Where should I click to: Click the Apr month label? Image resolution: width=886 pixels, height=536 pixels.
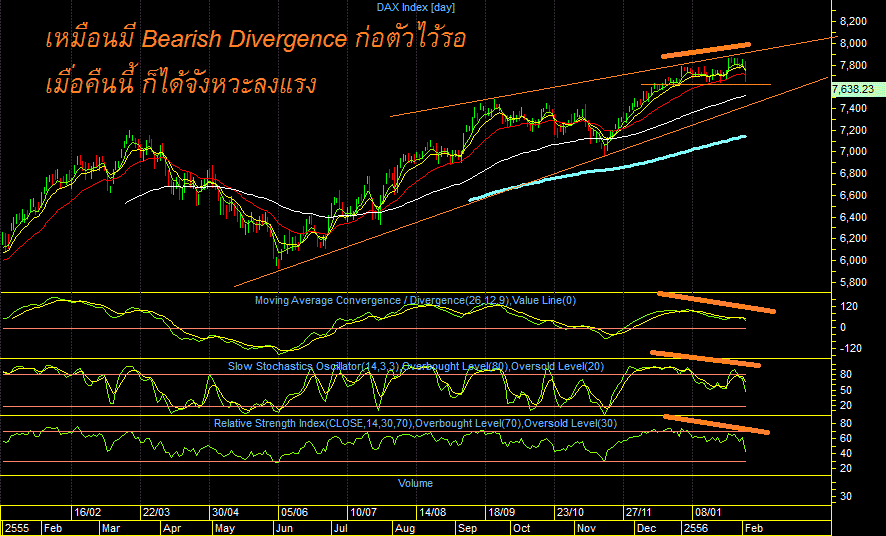click(172, 529)
